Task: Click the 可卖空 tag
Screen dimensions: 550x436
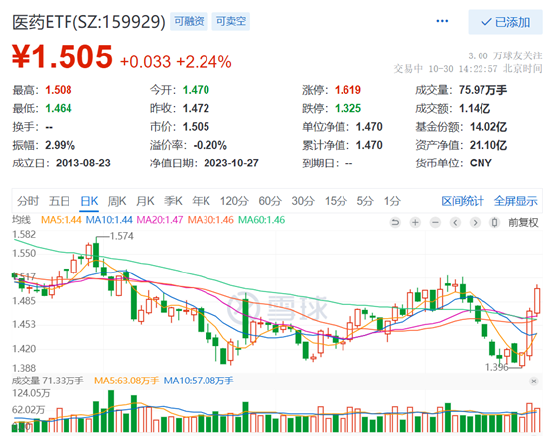Action: [230, 21]
